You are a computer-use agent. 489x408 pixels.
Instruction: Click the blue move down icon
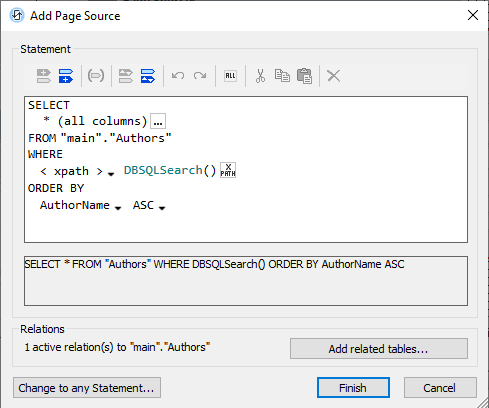click(148, 76)
